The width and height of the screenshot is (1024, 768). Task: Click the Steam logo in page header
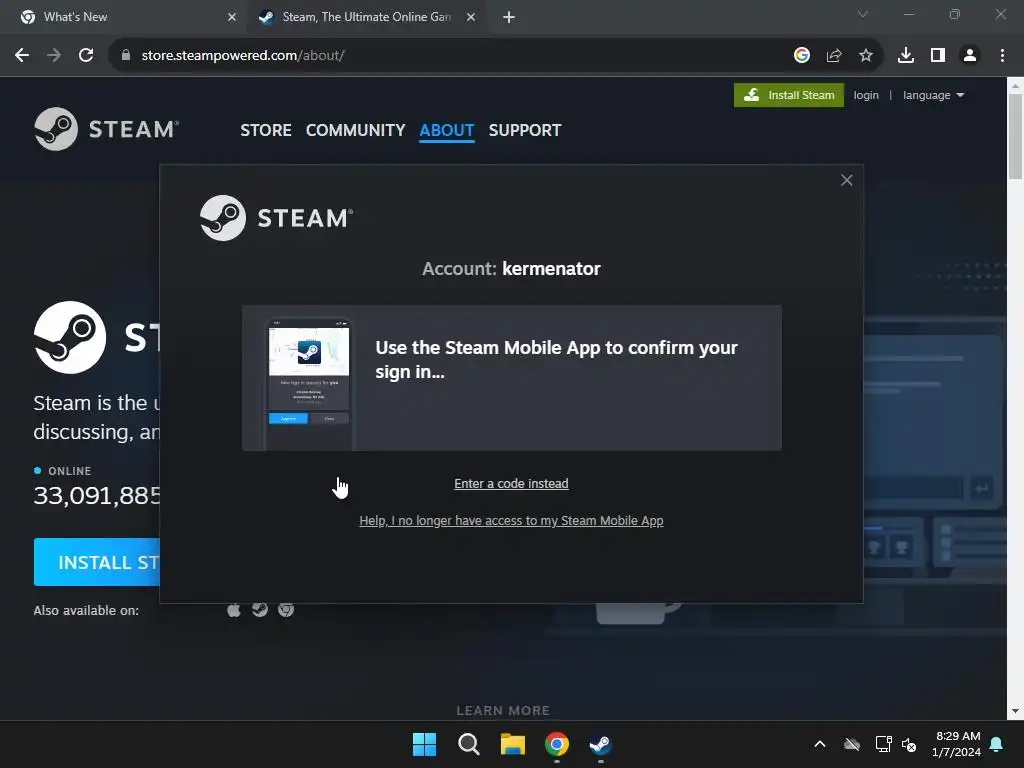[106, 129]
